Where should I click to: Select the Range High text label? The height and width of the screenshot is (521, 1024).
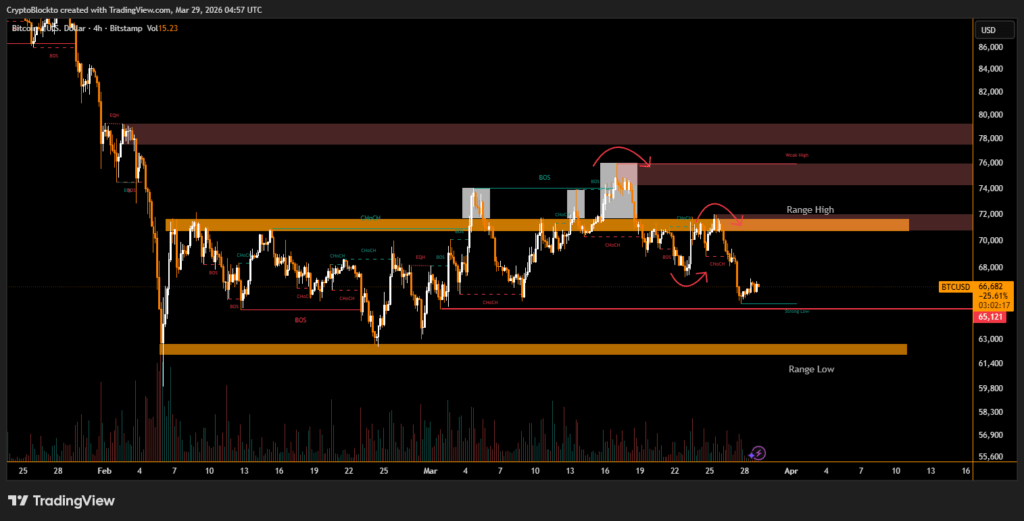click(810, 210)
